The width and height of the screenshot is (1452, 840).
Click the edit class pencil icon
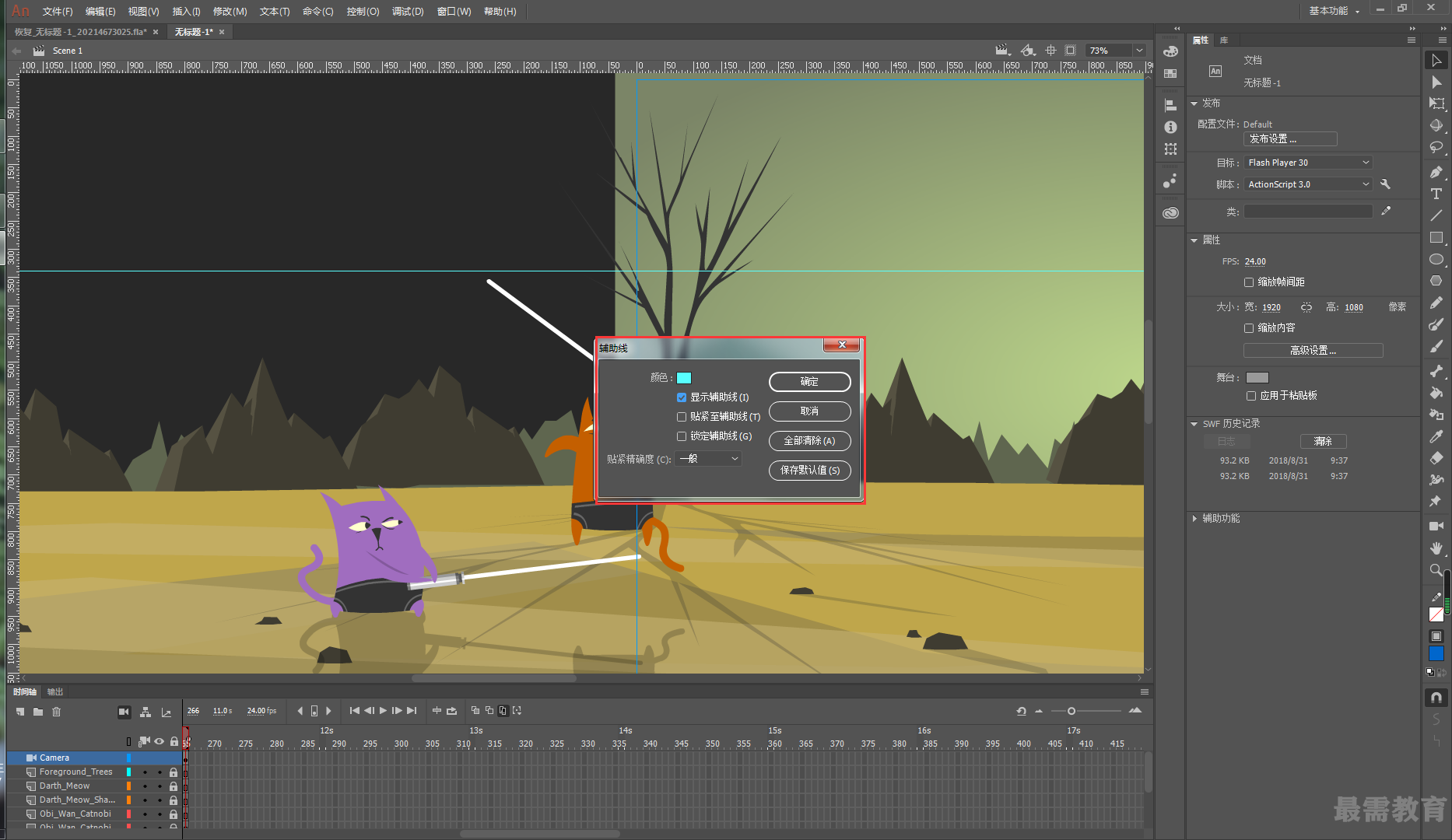[x=1386, y=211]
